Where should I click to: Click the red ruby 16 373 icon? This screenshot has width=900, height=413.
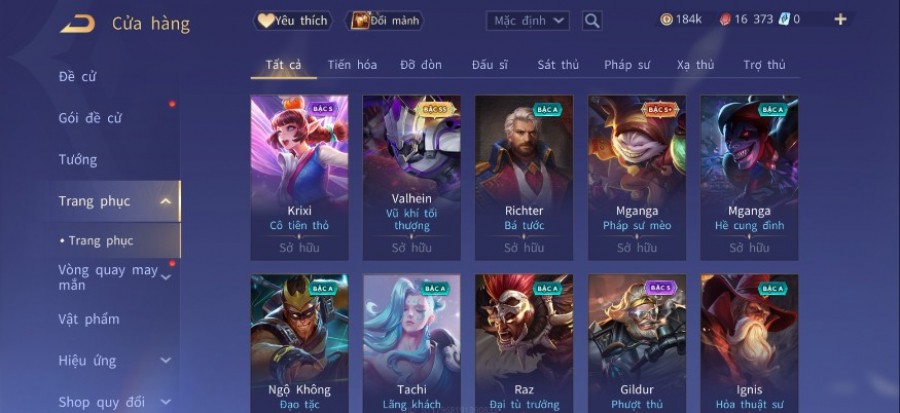pyautogui.click(x=725, y=20)
